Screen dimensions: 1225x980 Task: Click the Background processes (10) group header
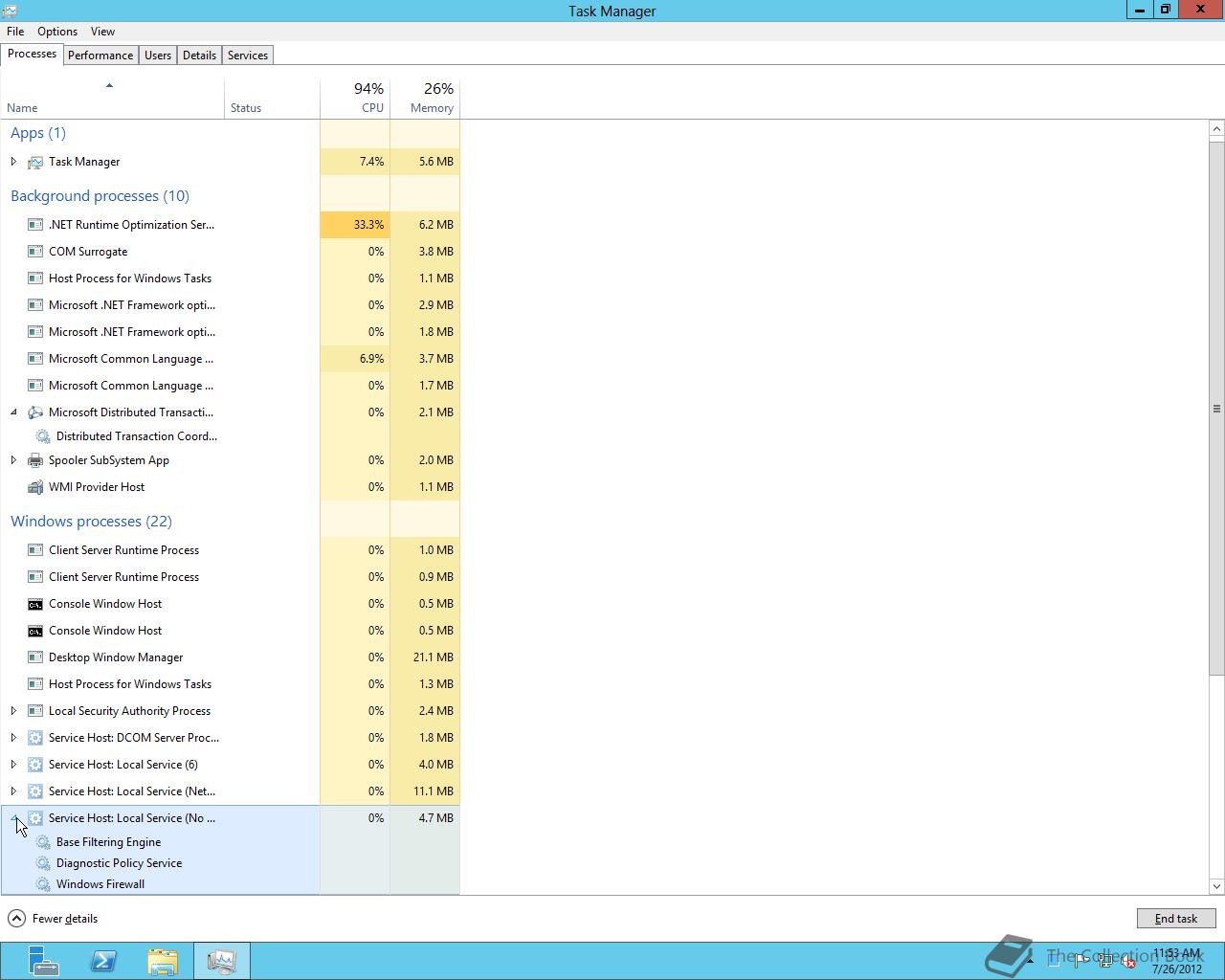pos(100,196)
